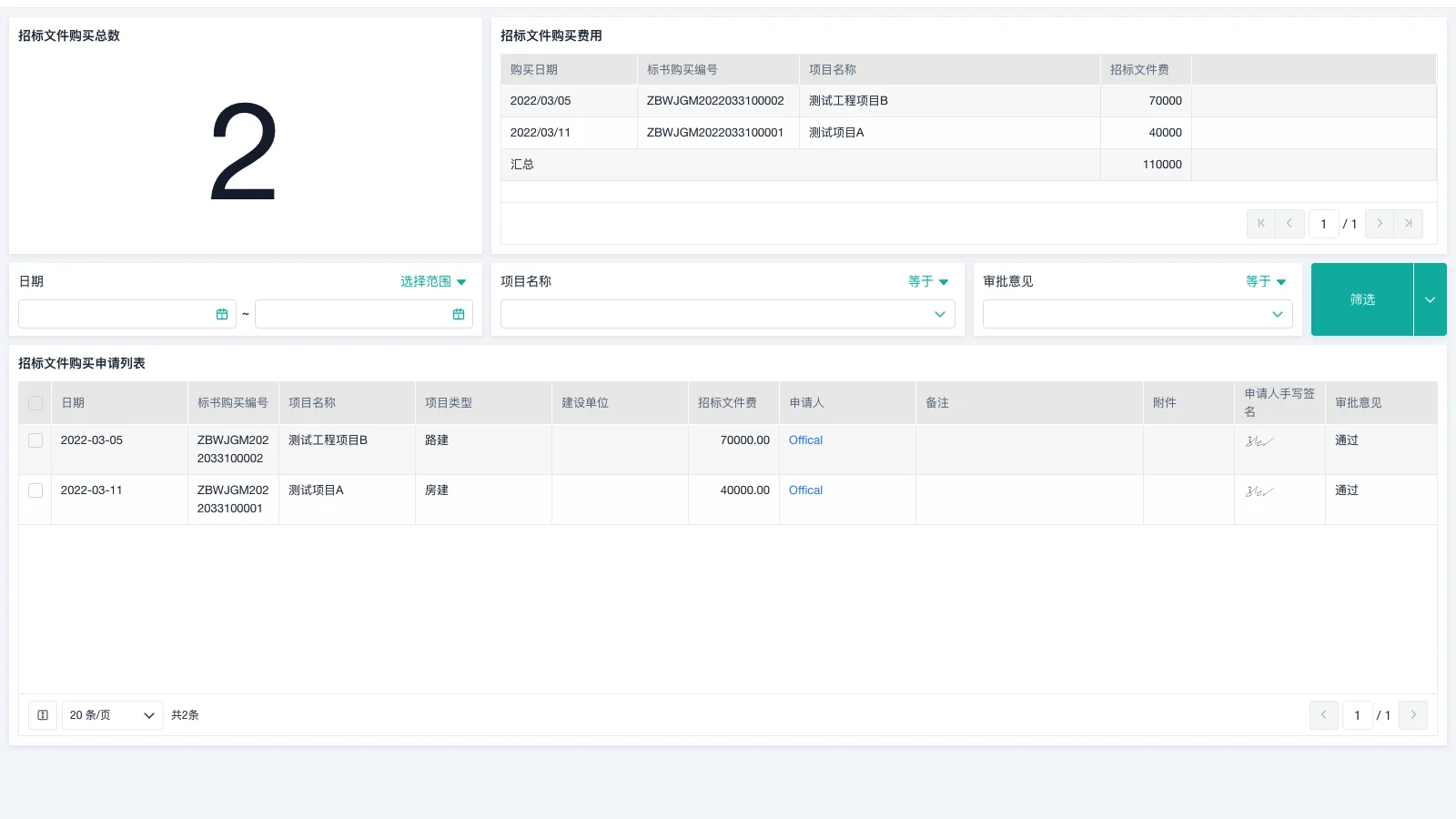Click the big number 2 total count
The height and width of the screenshot is (819, 1456).
click(244, 151)
